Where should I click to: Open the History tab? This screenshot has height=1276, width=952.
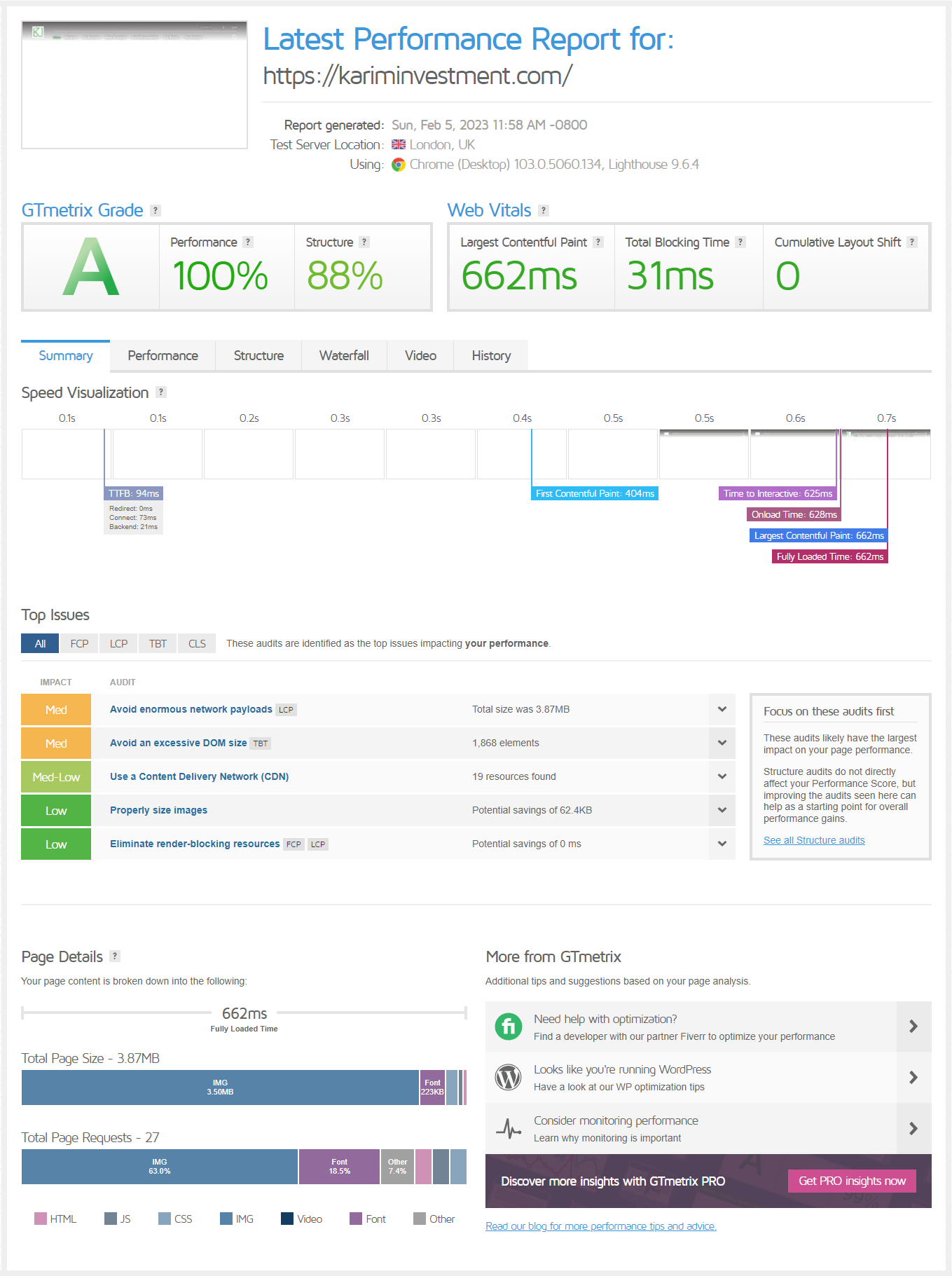click(491, 356)
